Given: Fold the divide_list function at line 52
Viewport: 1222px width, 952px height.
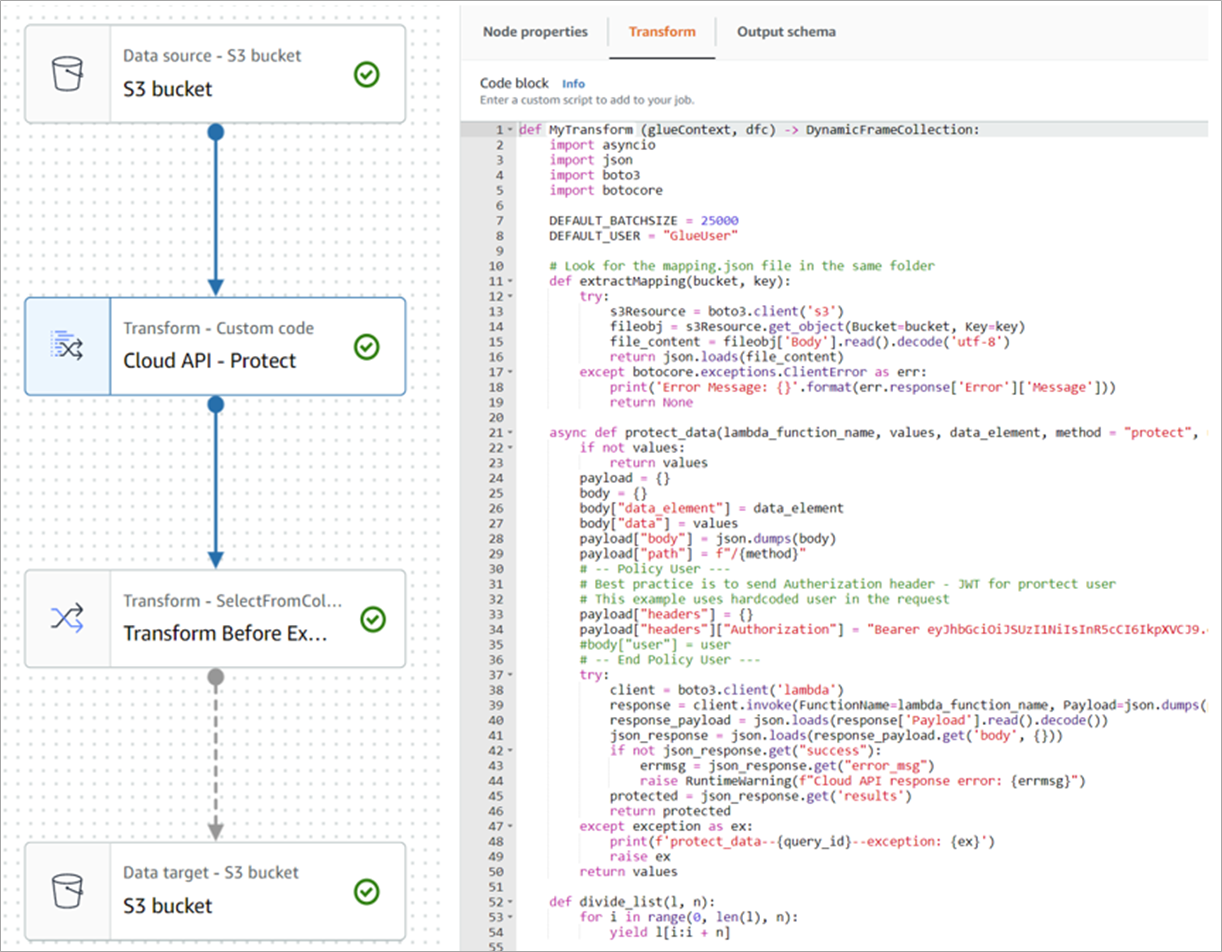Looking at the screenshot, I should coord(511,901).
